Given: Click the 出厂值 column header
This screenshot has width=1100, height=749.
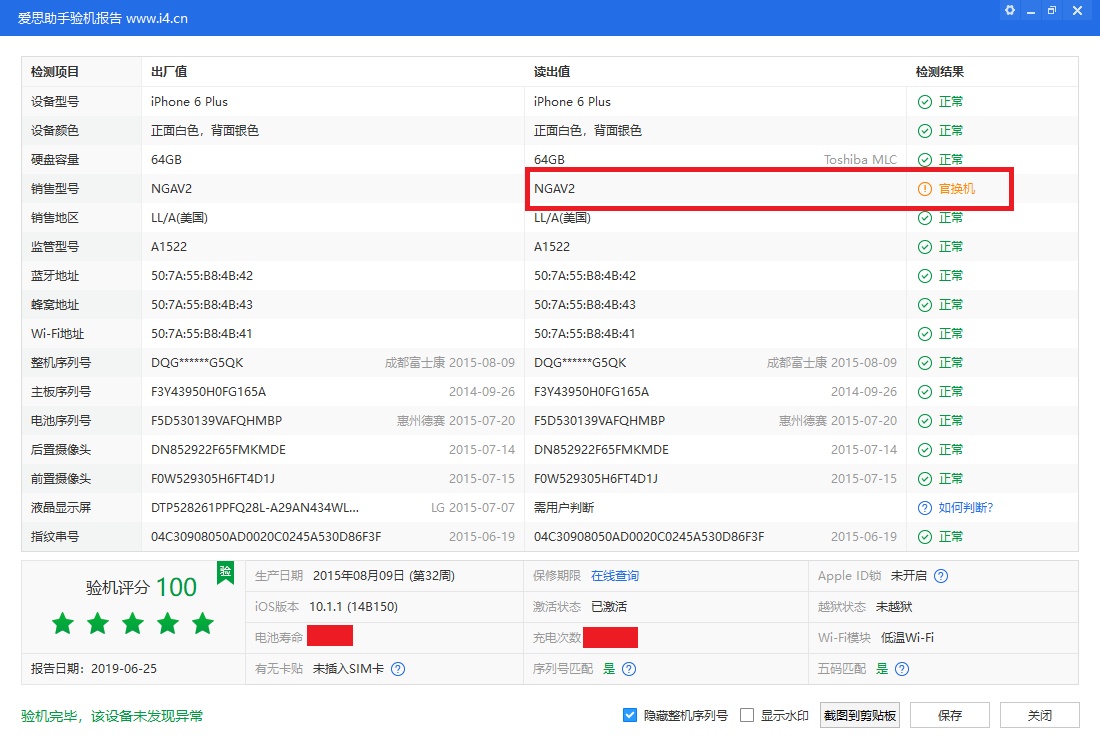Looking at the screenshot, I should coord(169,72).
